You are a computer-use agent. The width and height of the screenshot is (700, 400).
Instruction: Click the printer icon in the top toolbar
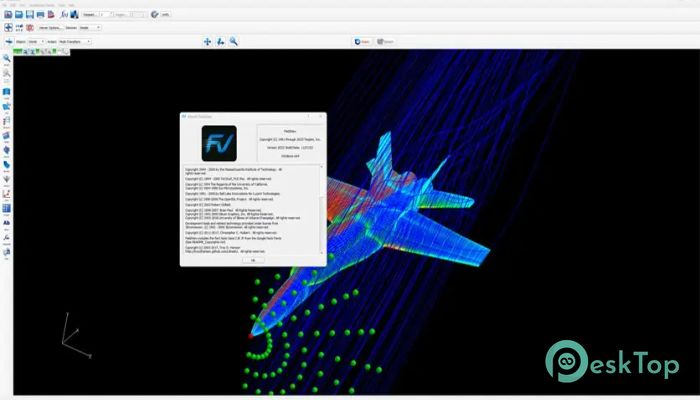click(41, 15)
